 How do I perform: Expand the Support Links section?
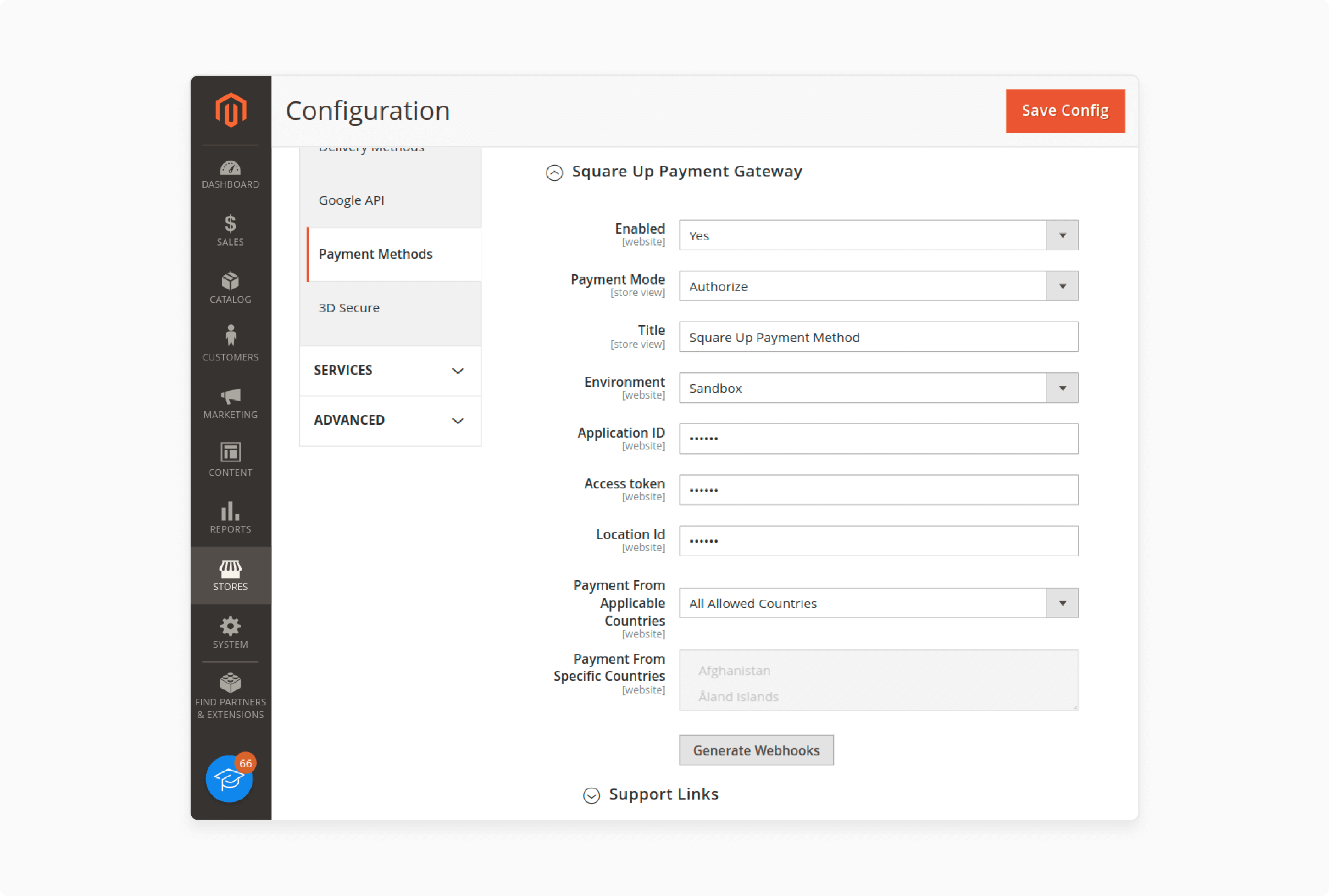pos(591,795)
